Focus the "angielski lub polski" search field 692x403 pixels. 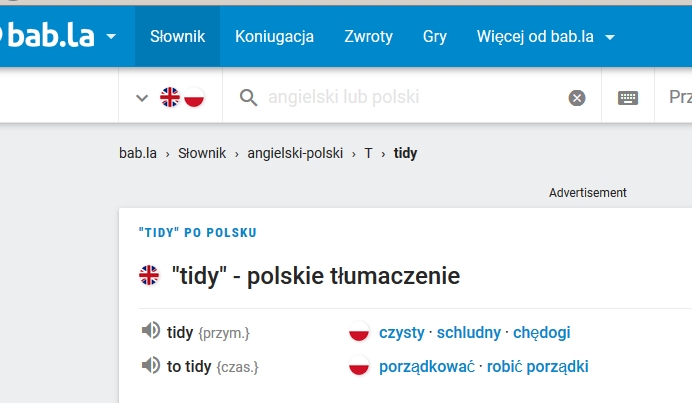click(410, 97)
